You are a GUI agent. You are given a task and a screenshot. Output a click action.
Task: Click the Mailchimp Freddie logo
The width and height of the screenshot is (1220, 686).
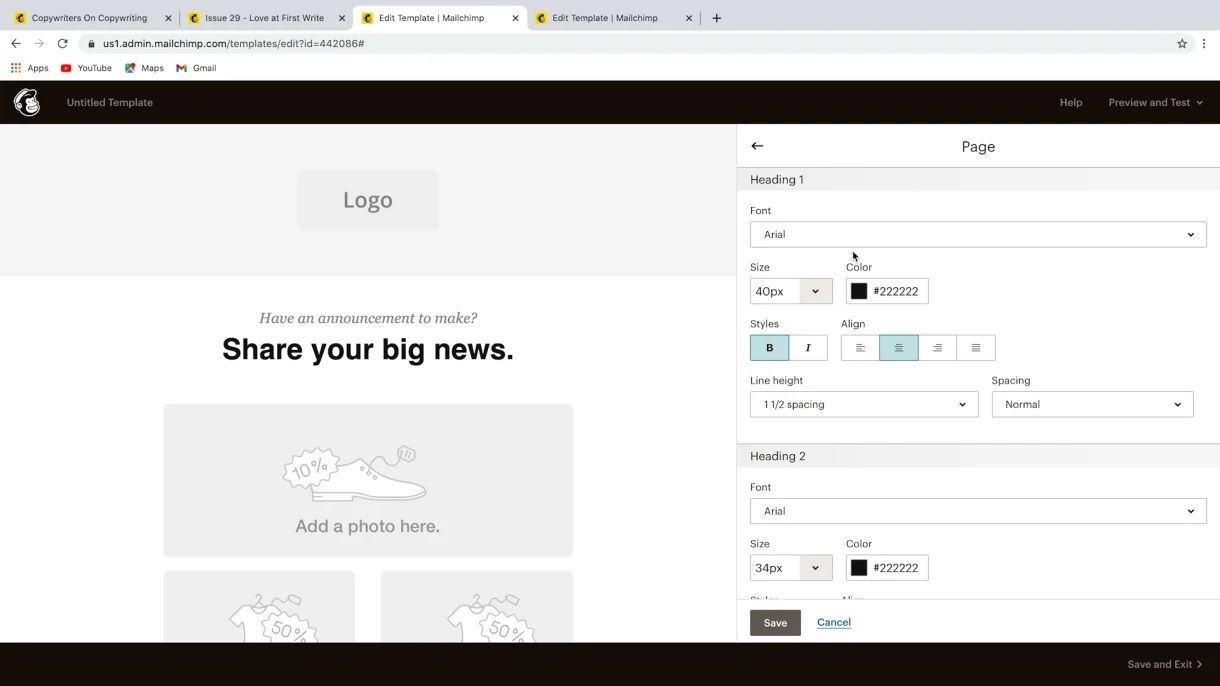[x=27, y=102]
